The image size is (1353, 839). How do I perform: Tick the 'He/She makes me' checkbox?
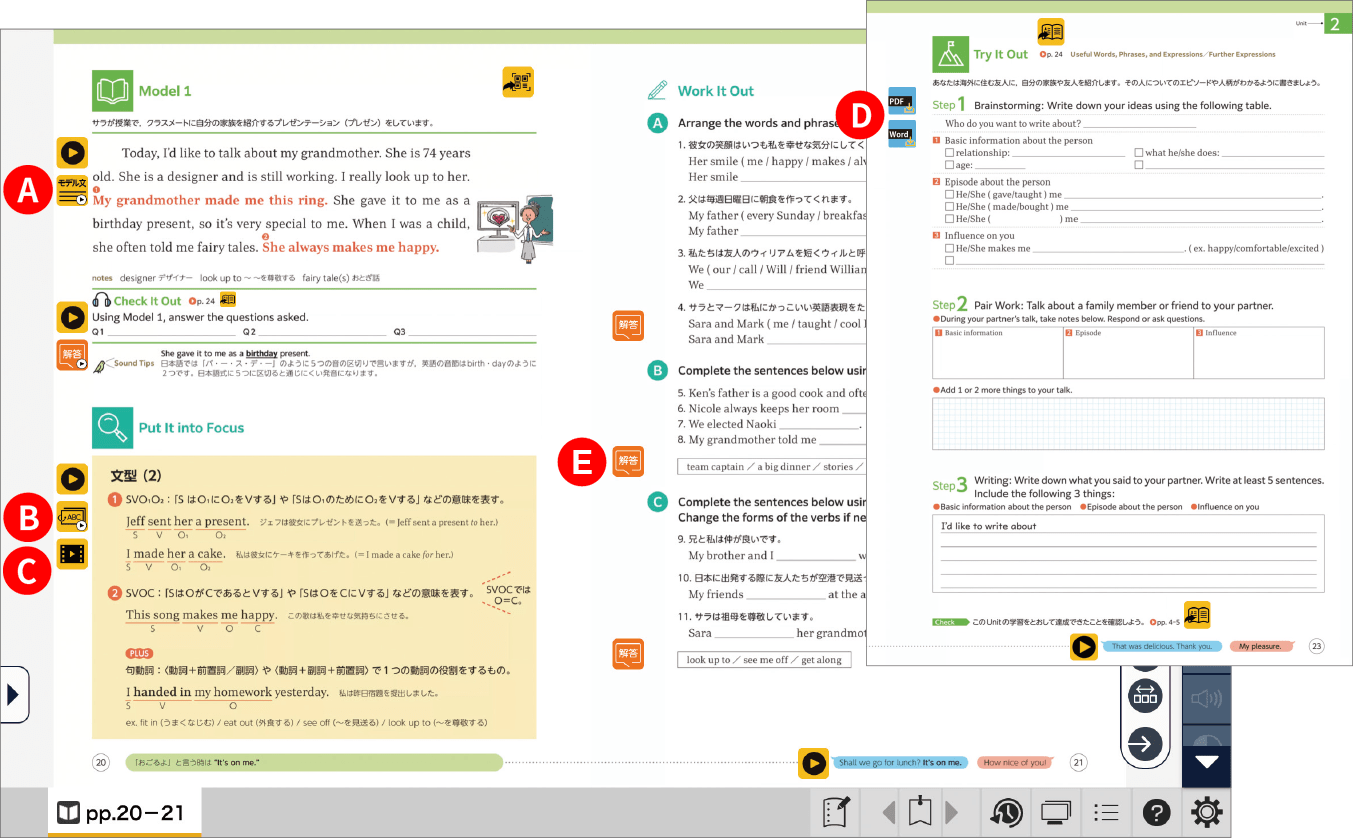(x=949, y=248)
